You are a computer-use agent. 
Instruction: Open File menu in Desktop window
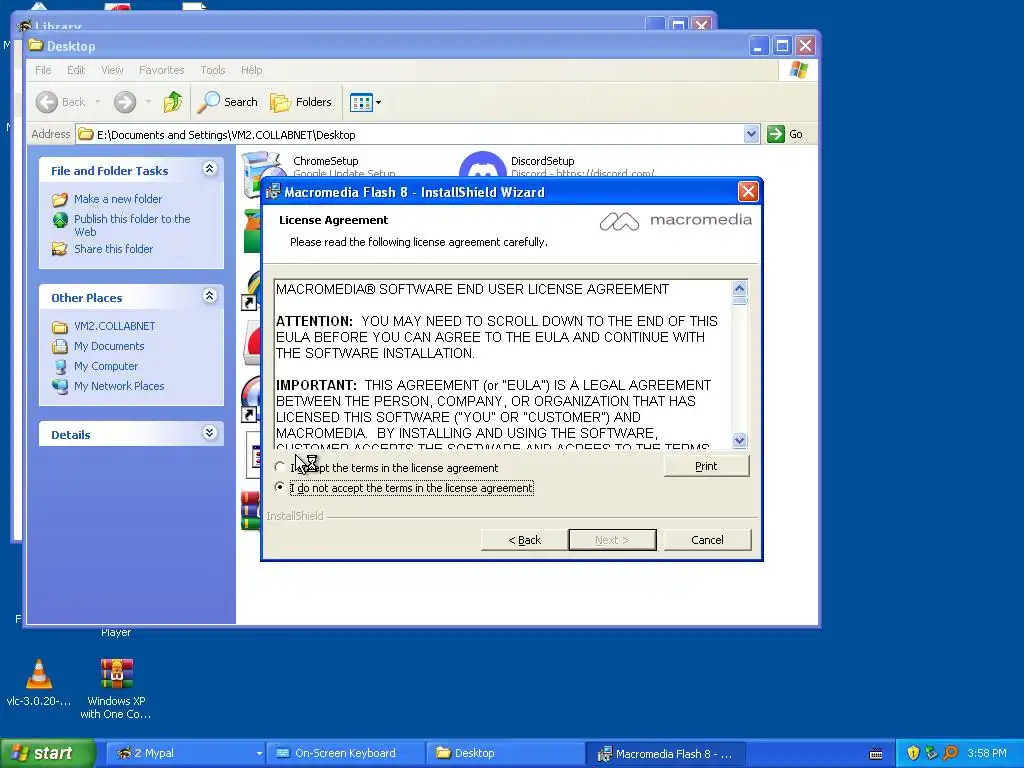click(43, 70)
